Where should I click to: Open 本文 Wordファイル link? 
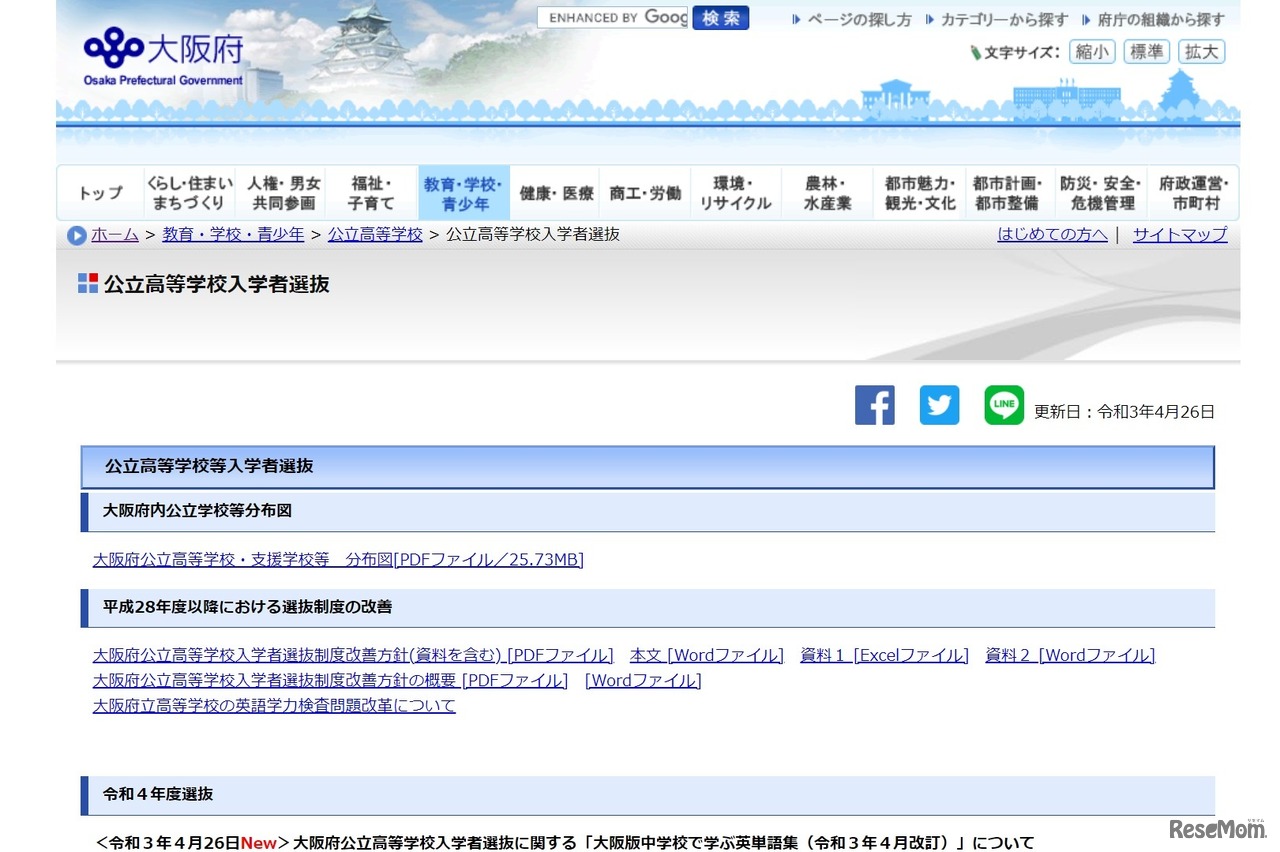[x=707, y=656]
